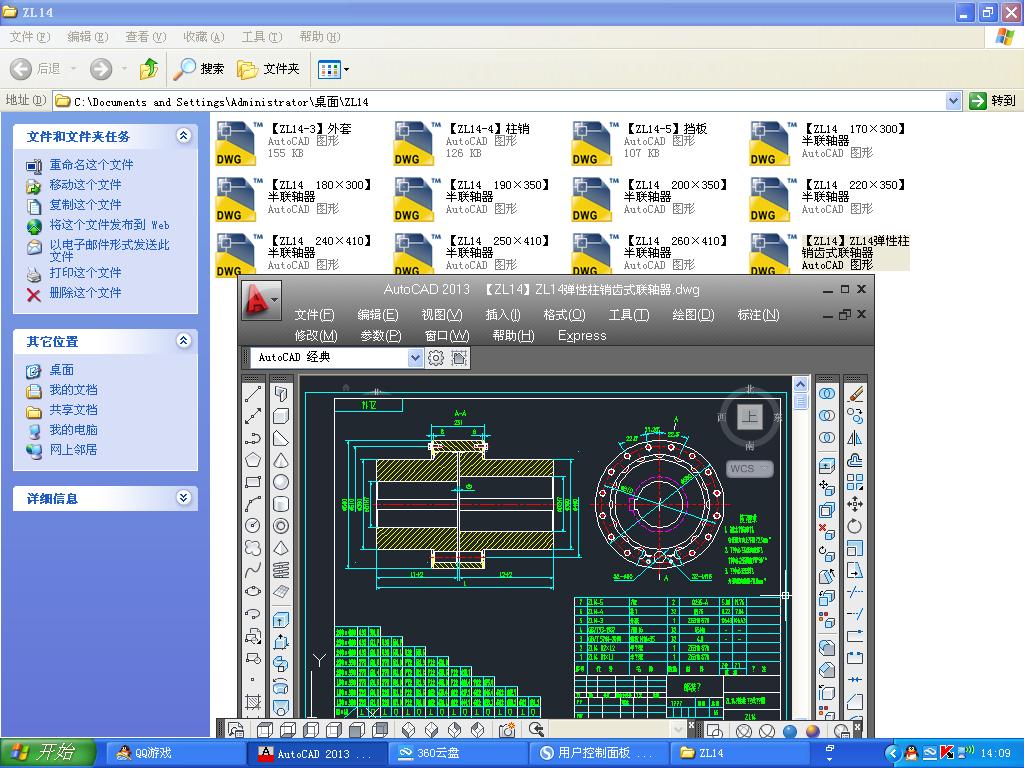Open Explorer's 工具(T) menu
Screen dimensions: 1024x768
click(x=261, y=37)
